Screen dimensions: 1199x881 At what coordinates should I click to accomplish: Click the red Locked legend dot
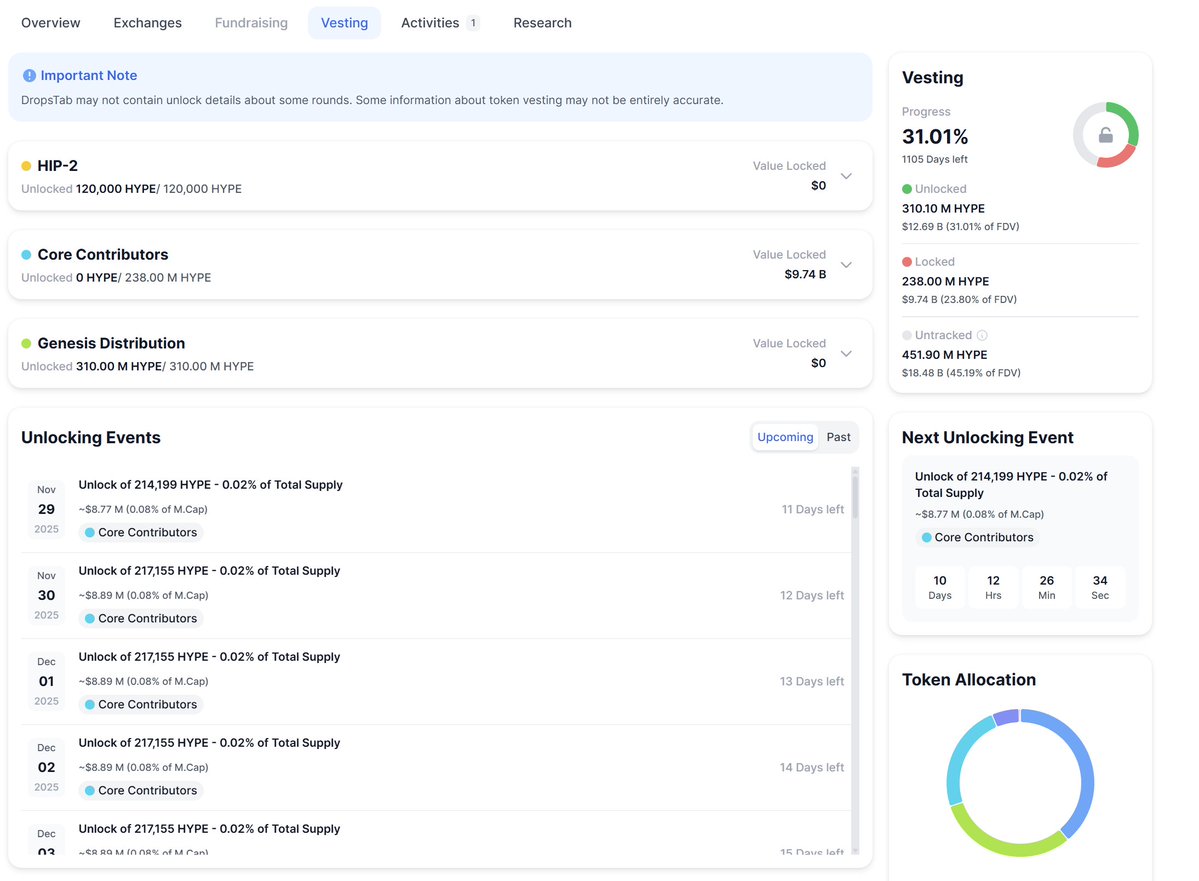pos(907,262)
